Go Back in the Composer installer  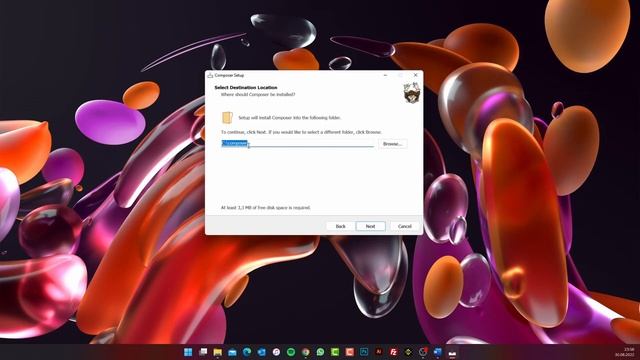point(340,226)
